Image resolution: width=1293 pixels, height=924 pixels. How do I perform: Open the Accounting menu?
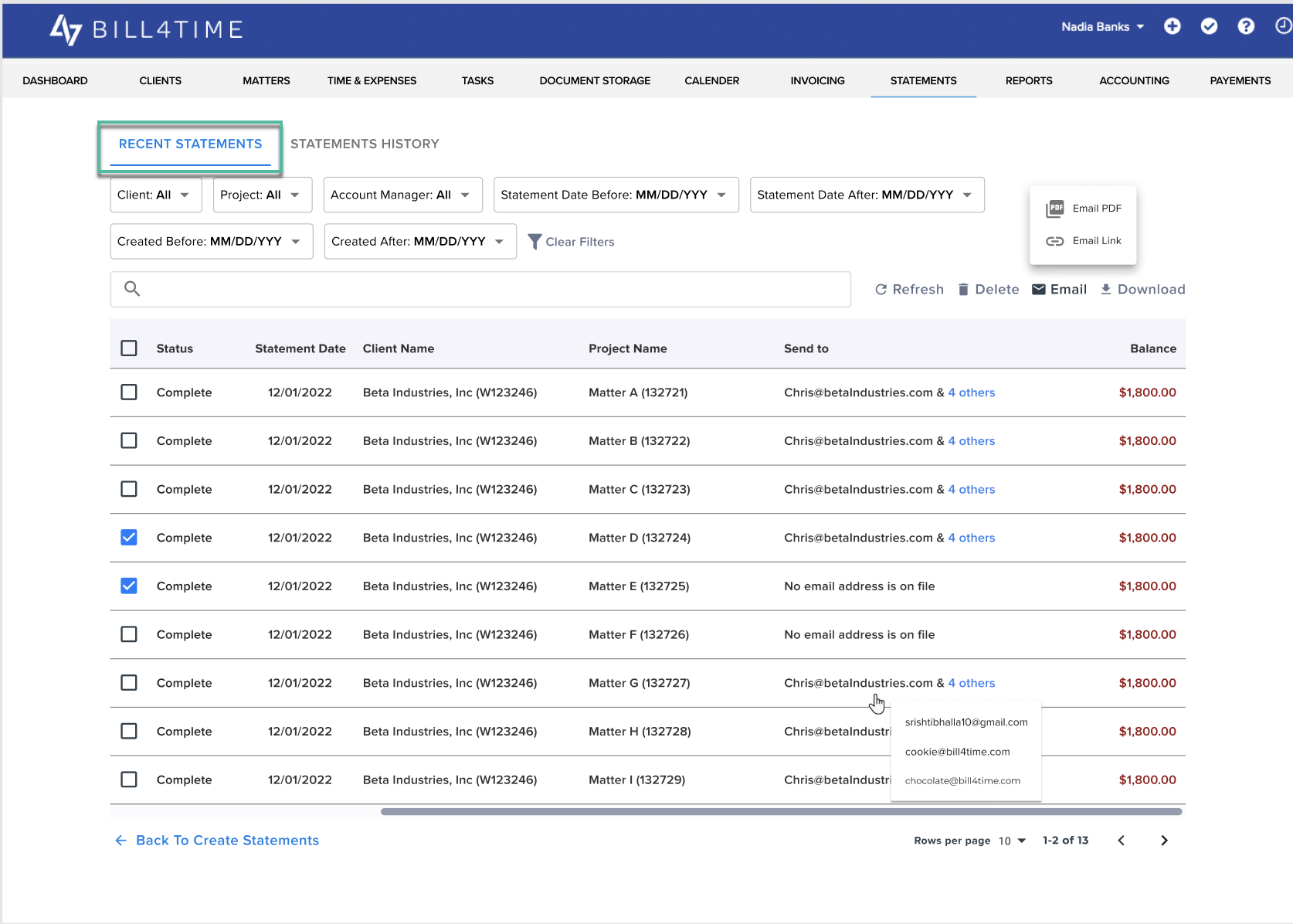click(1134, 80)
